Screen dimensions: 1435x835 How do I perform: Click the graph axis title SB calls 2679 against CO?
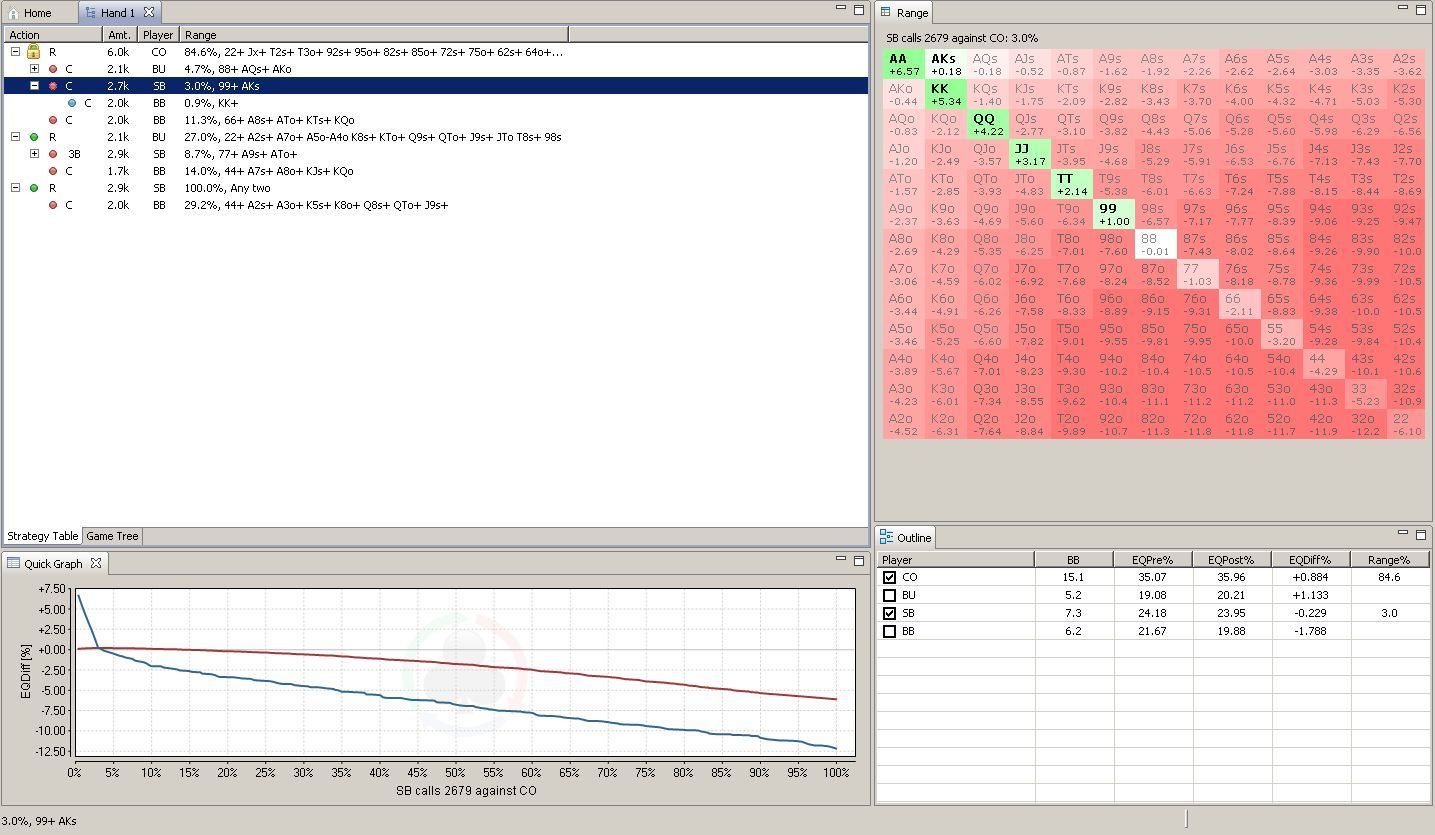466,791
